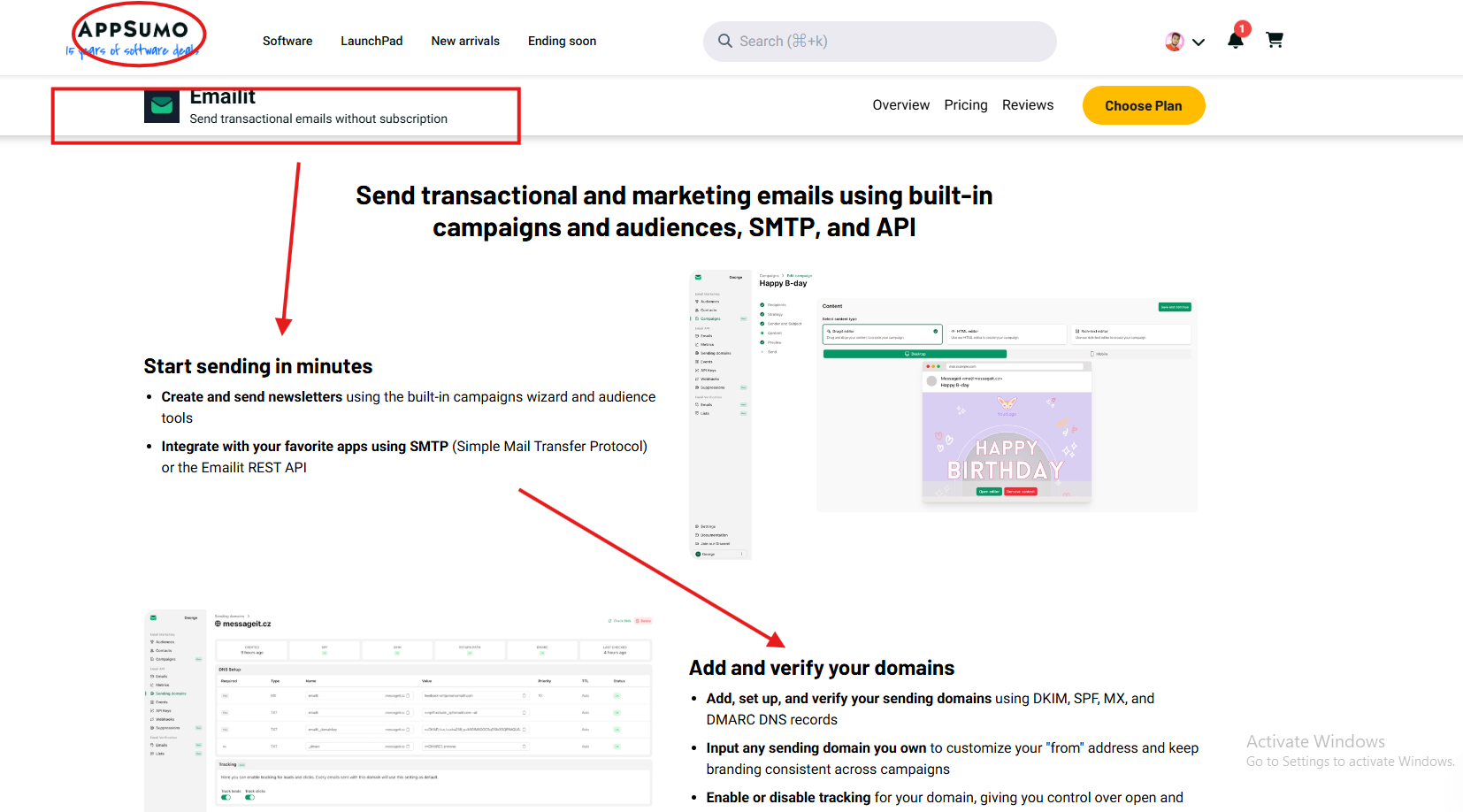Disable the Track leads toggle
1463x812 pixels.
coord(226,798)
